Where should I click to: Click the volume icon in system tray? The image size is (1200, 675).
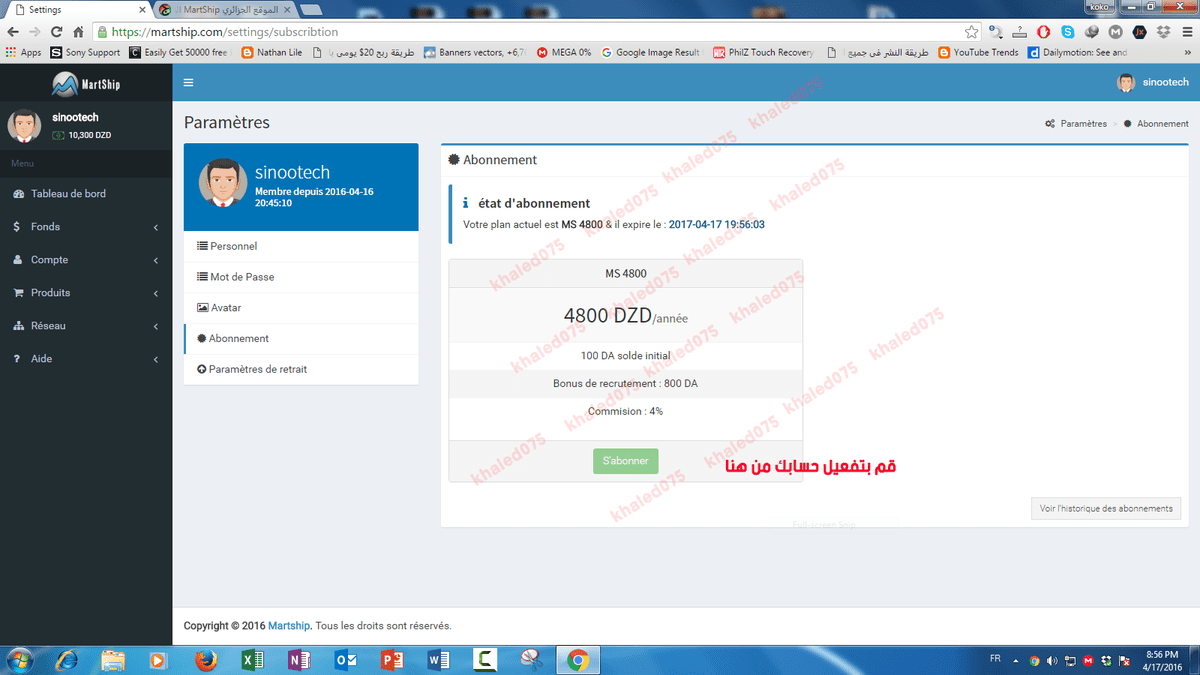(x=1052, y=661)
